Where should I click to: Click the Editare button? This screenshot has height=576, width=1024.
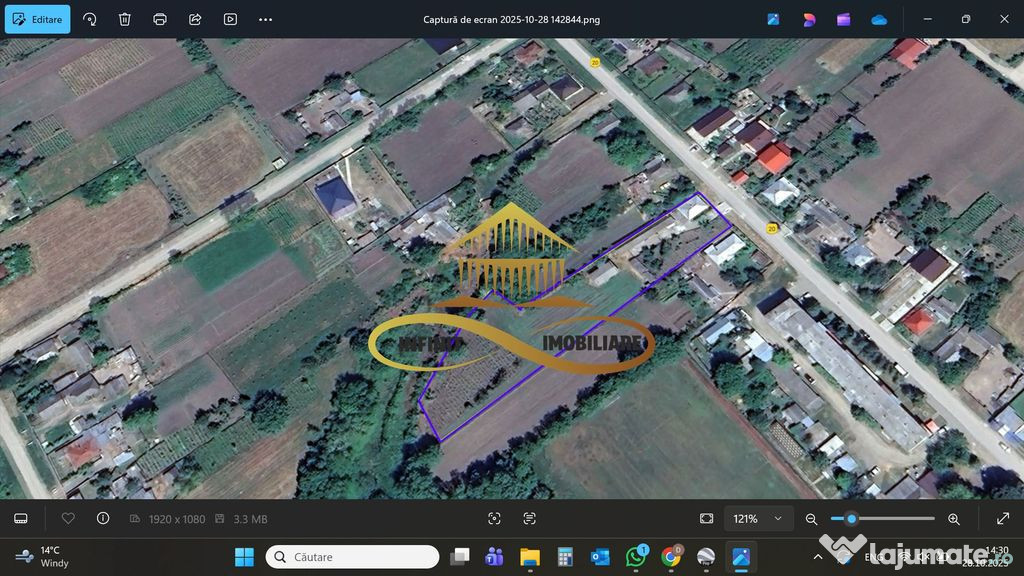[37, 19]
